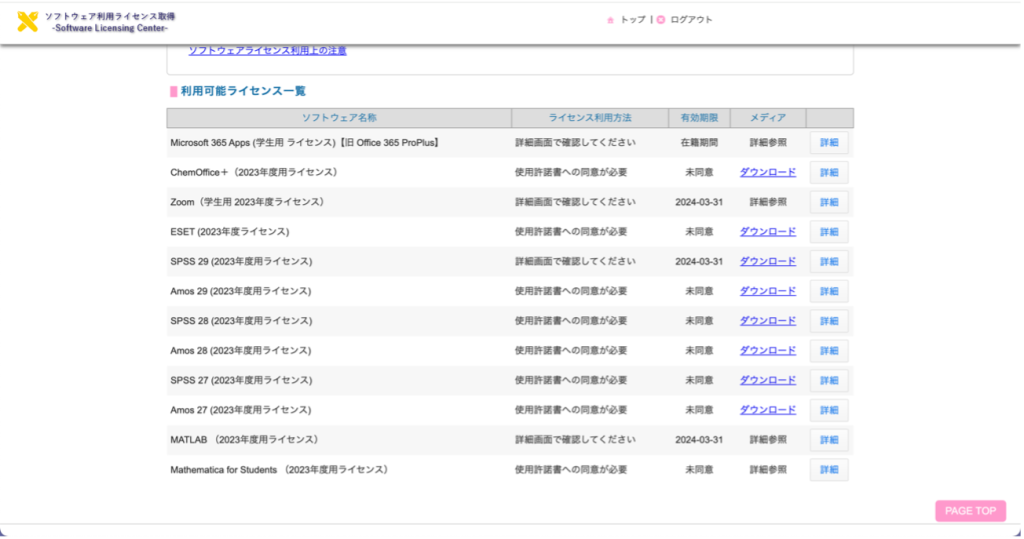Select Mathematica for Students name text
This screenshot has height=539, width=1024.
[x=281, y=470]
